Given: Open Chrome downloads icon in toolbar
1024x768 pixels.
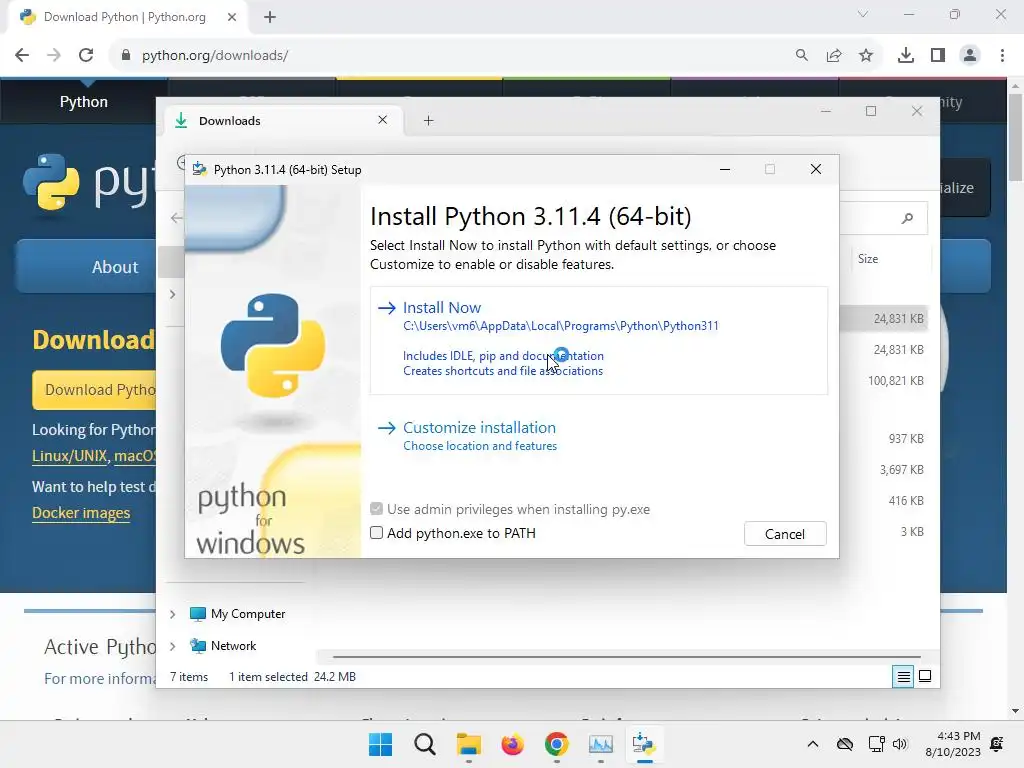Looking at the screenshot, I should [906, 56].
